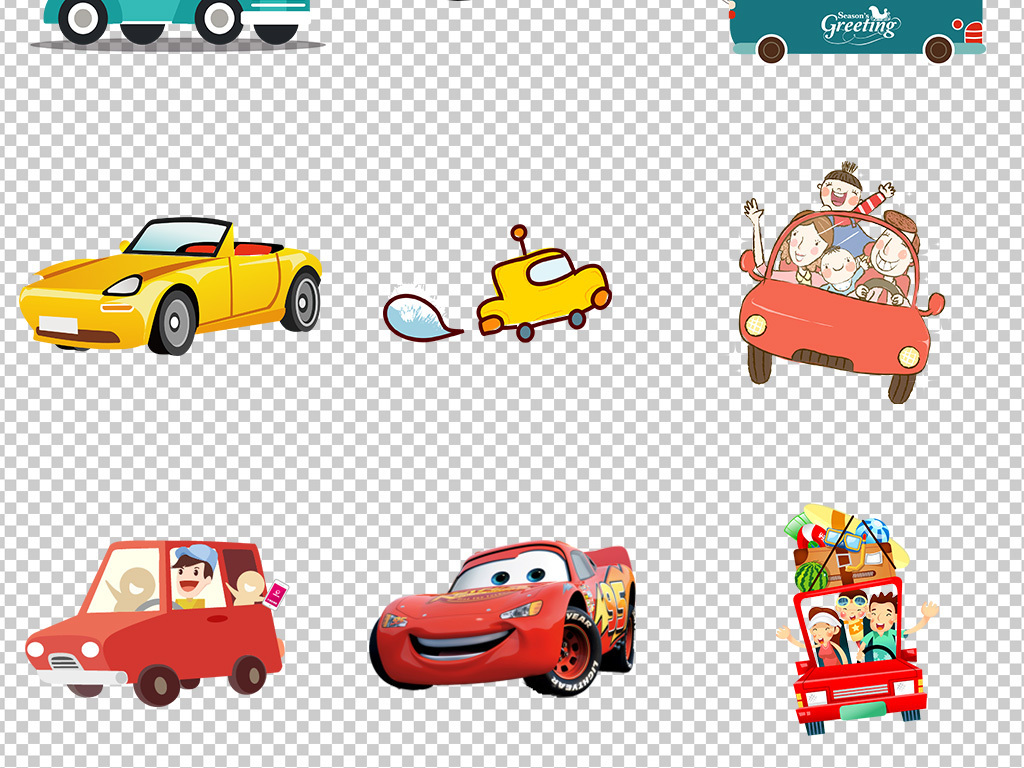
Task: Select the red jeep loaded with luggage
Action: click(857, 618)
